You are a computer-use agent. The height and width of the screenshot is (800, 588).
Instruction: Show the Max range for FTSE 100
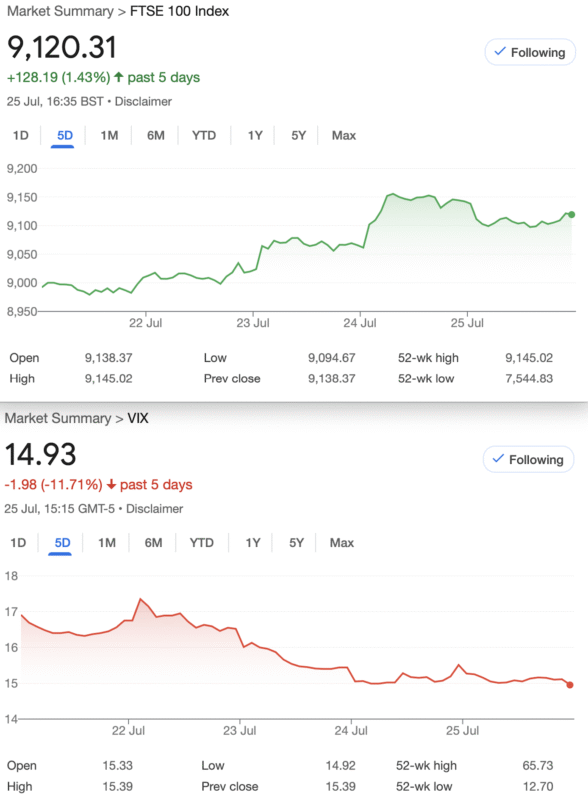pyautogui.click(x=344, y=135)
